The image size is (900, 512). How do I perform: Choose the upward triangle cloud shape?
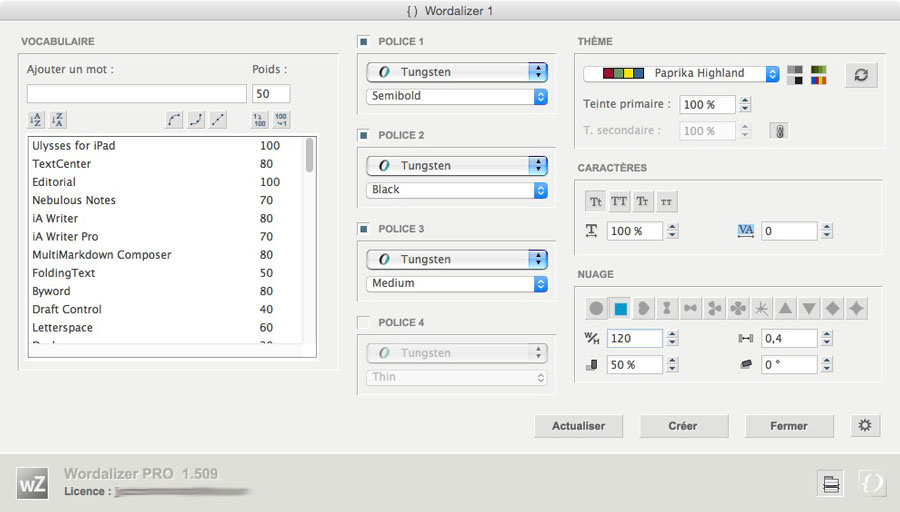pyautogui.click(x=785, y=308)
